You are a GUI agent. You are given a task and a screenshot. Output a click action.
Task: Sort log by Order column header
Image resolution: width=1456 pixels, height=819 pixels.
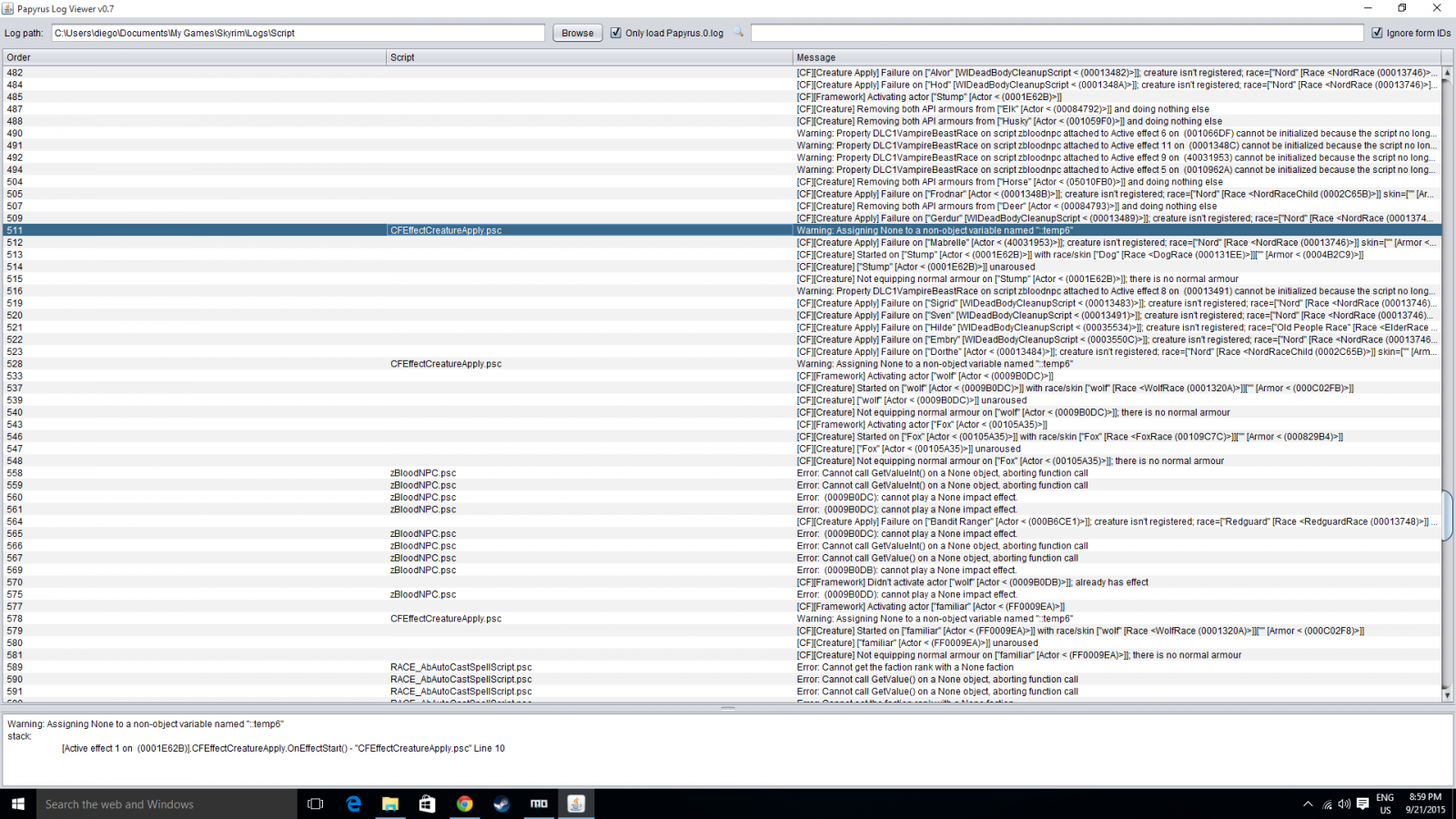[x=195, y=57]
